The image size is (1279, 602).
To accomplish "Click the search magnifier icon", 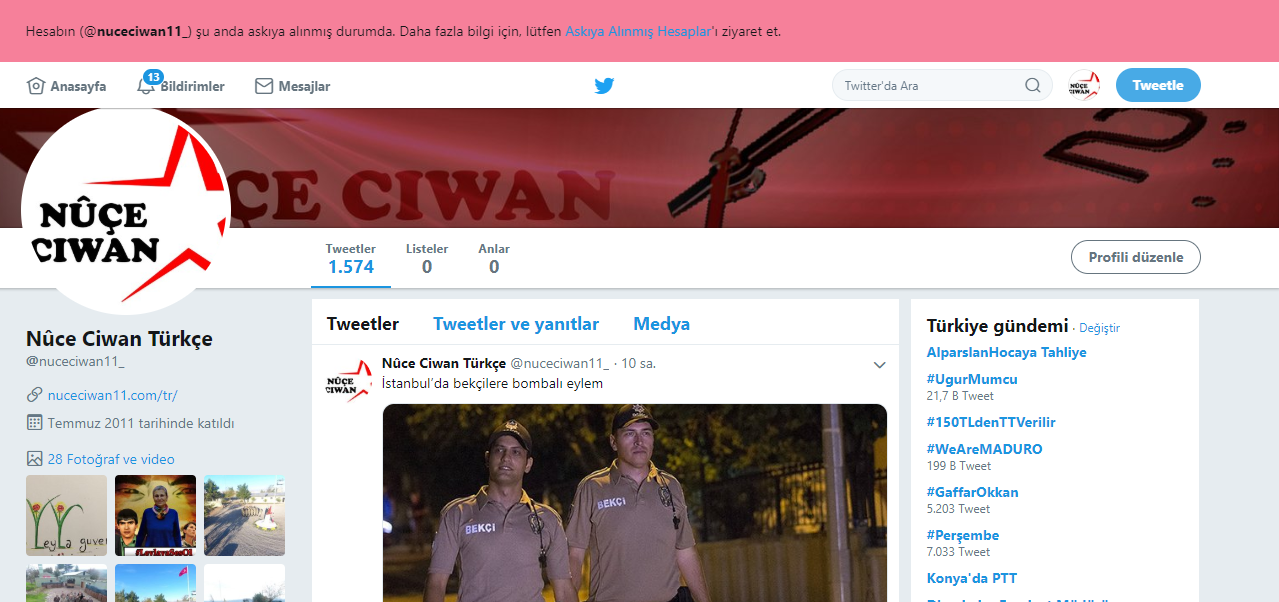I will tap(1033, 86).
